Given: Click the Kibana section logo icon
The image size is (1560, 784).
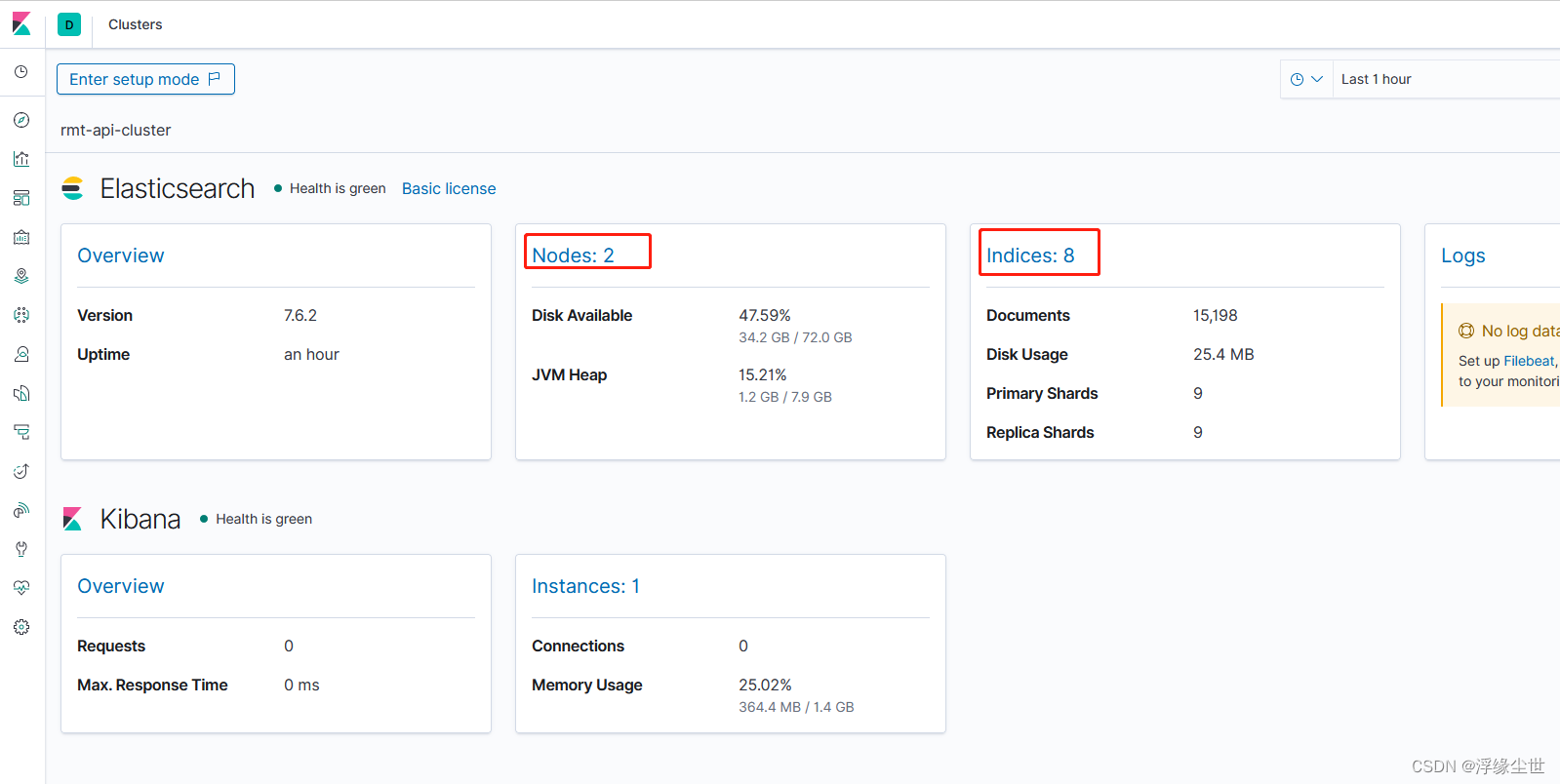Looking at the screenshot, I should (72, 519).
